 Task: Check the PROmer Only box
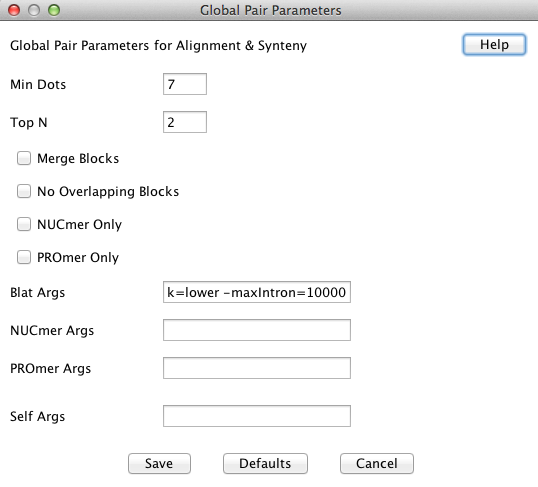coord(24,257)
